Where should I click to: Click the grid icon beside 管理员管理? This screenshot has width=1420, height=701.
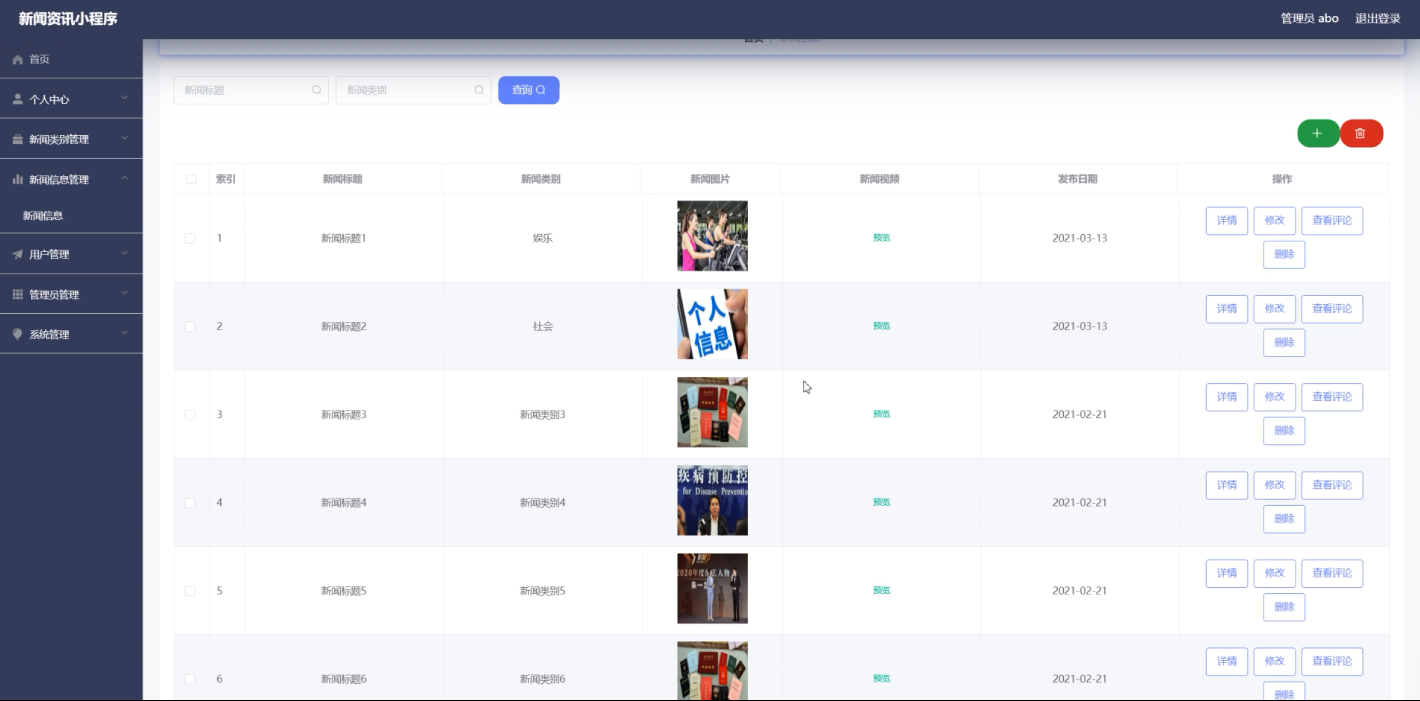[18, 295]
